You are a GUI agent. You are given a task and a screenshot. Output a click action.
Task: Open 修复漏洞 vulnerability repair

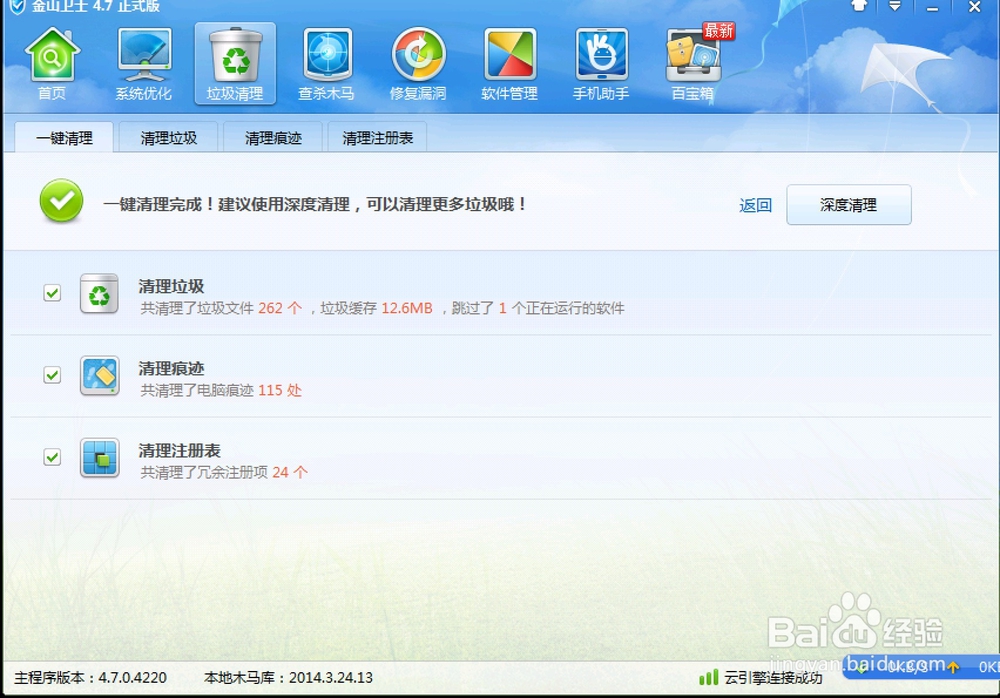click(417, 62)
